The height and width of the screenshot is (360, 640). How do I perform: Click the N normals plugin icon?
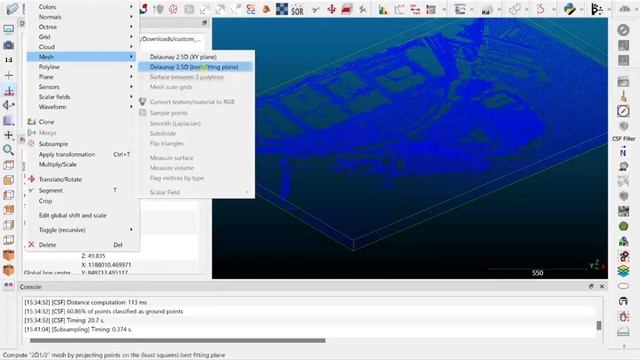[x=623, y=152]
